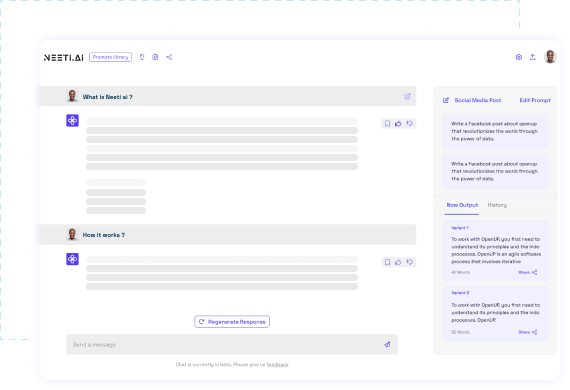Share Variant 2 output
This screenshot has height=390, width=570.
528,332
